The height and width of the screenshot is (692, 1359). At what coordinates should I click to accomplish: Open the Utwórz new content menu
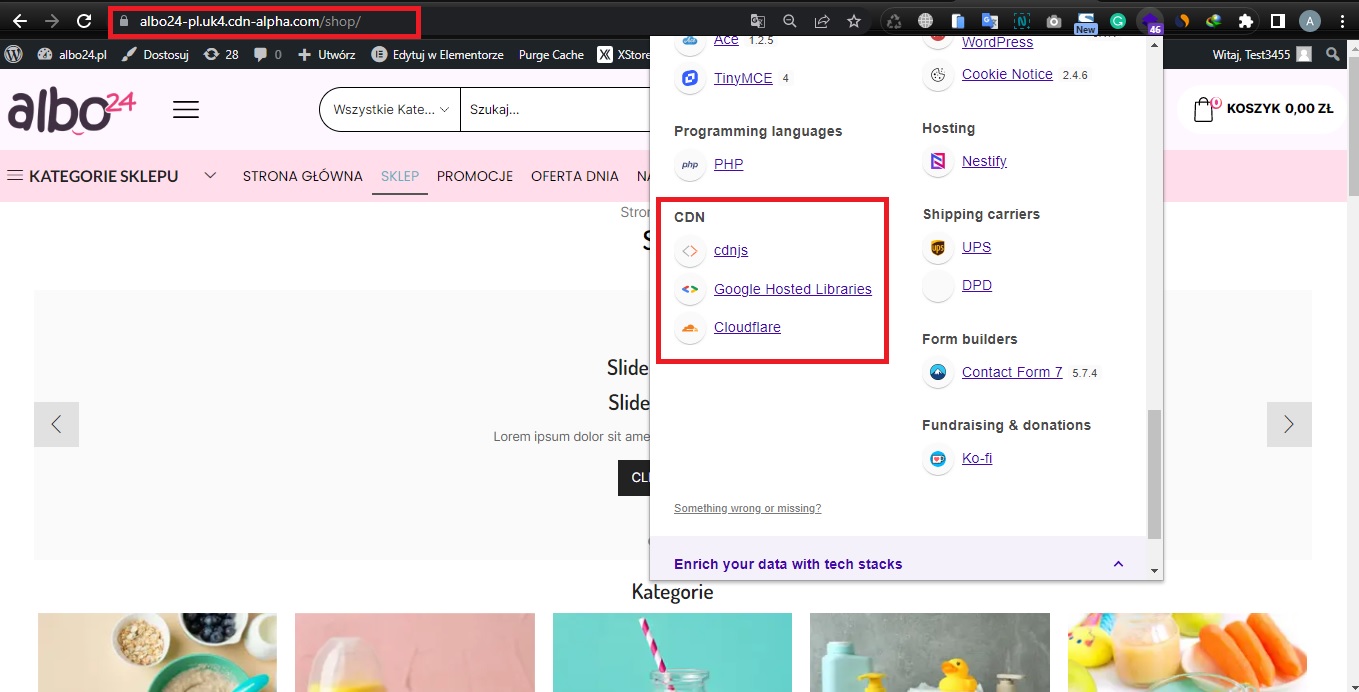pyautogui.click(x=327, y=55)
